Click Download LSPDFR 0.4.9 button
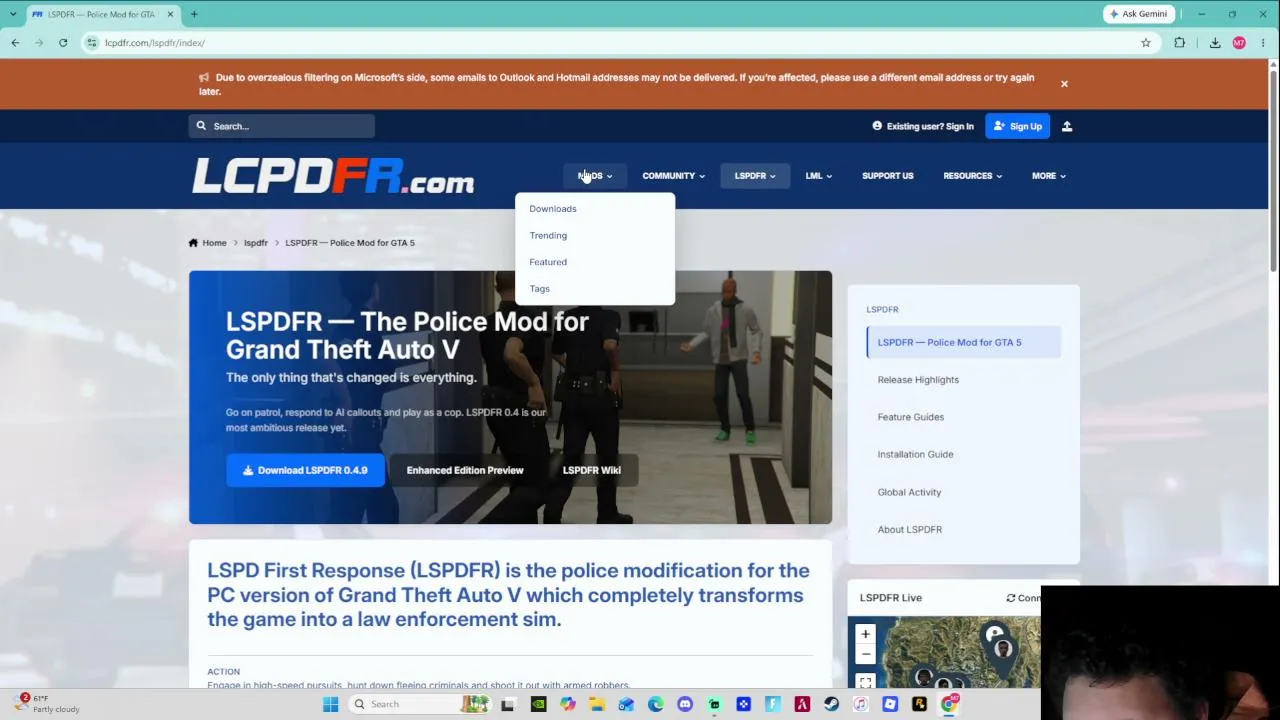Image resolution: width=1280 pixels, height=720 pixels. tap(305, 470)
